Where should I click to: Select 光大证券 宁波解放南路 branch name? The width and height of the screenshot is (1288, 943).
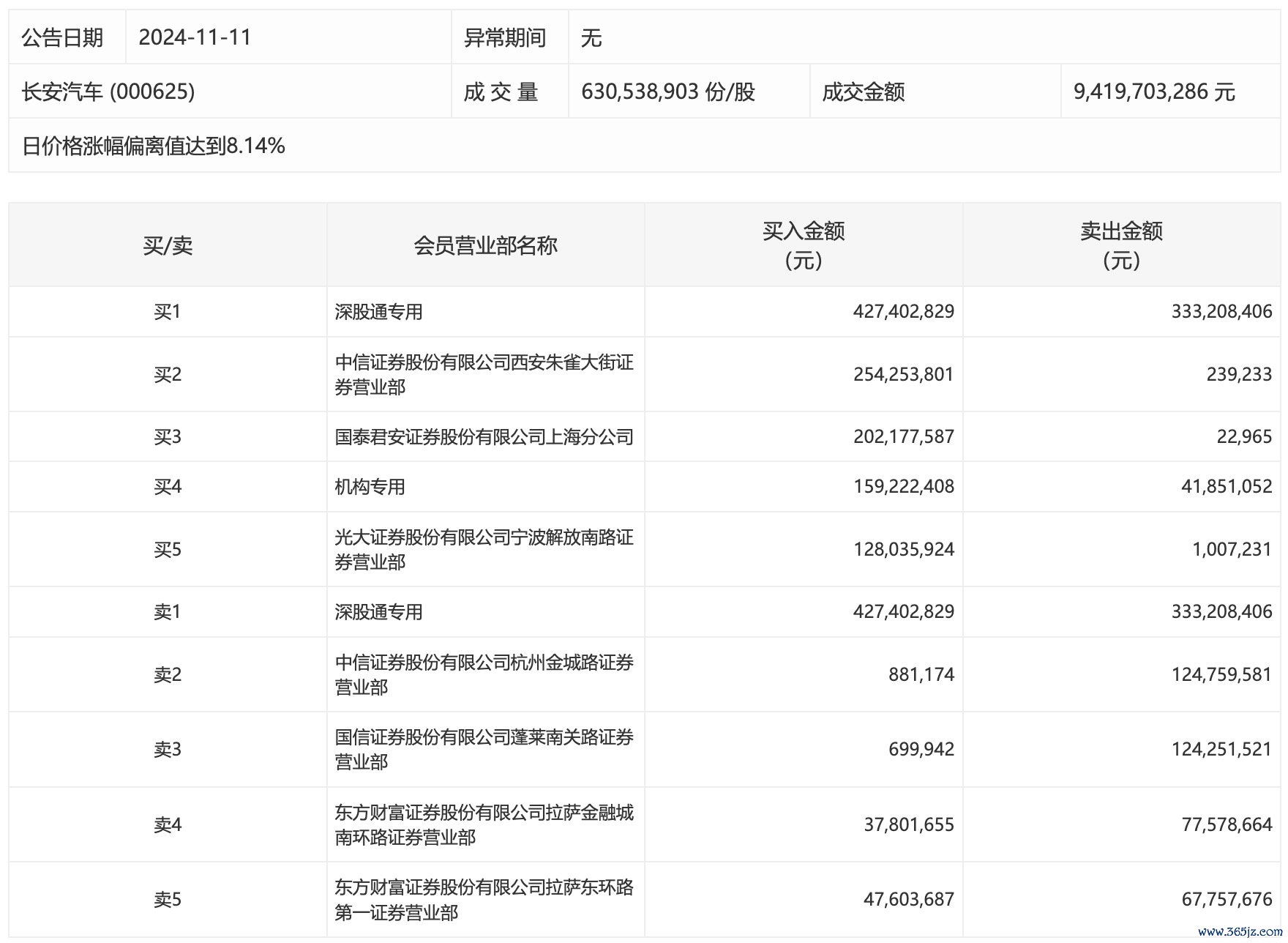pos(484,549)
